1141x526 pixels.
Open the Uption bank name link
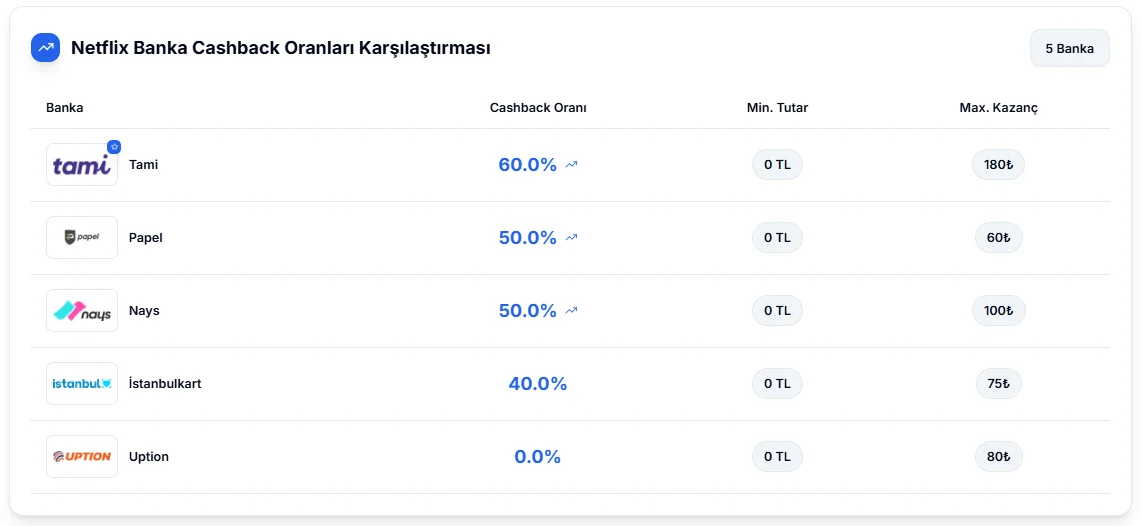click(149, 457)
